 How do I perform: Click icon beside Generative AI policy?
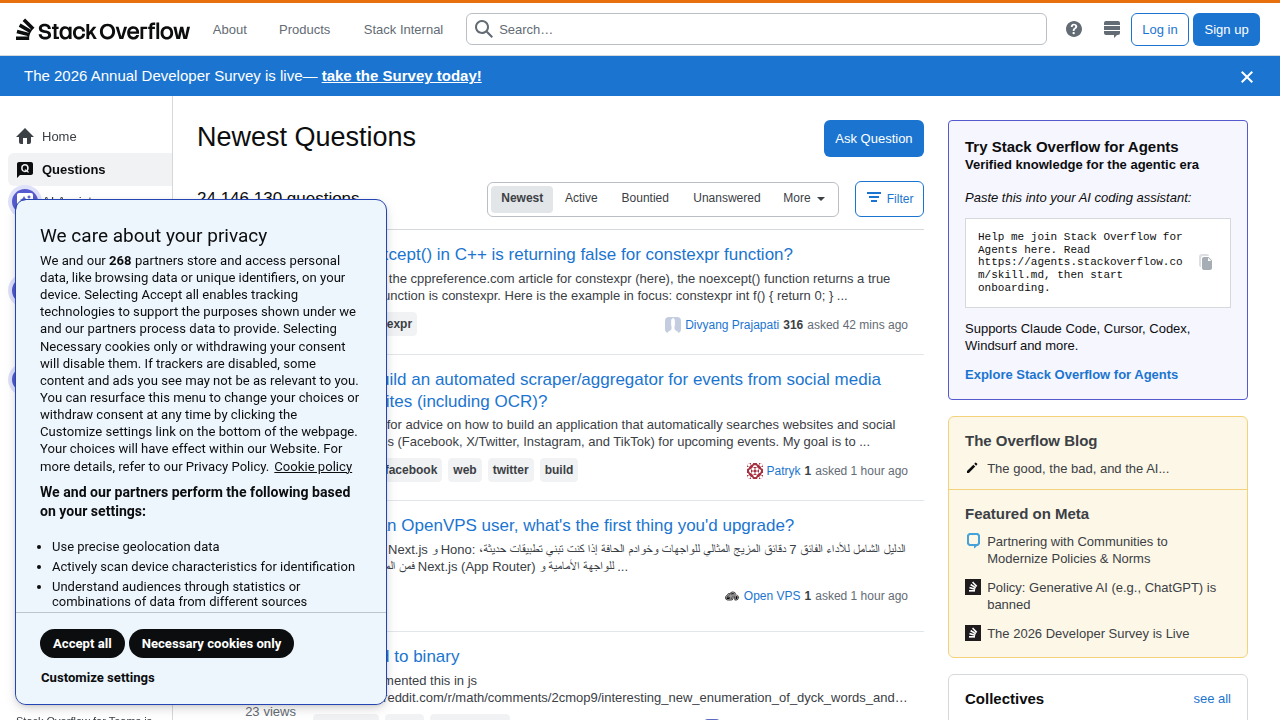(x=973, y=588)
